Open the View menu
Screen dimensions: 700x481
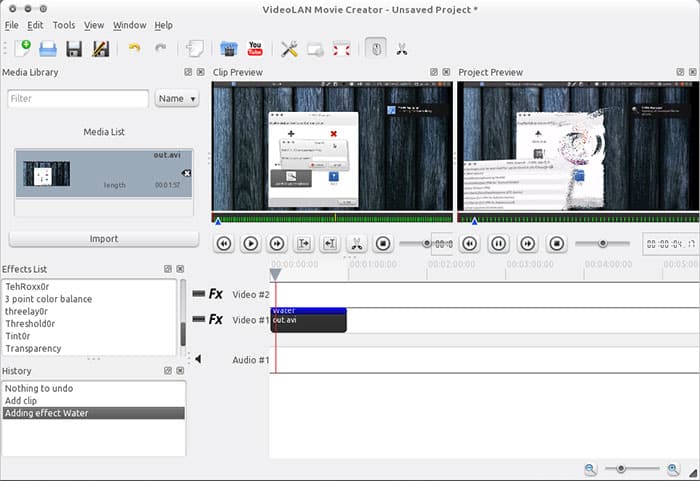[94, 25]
